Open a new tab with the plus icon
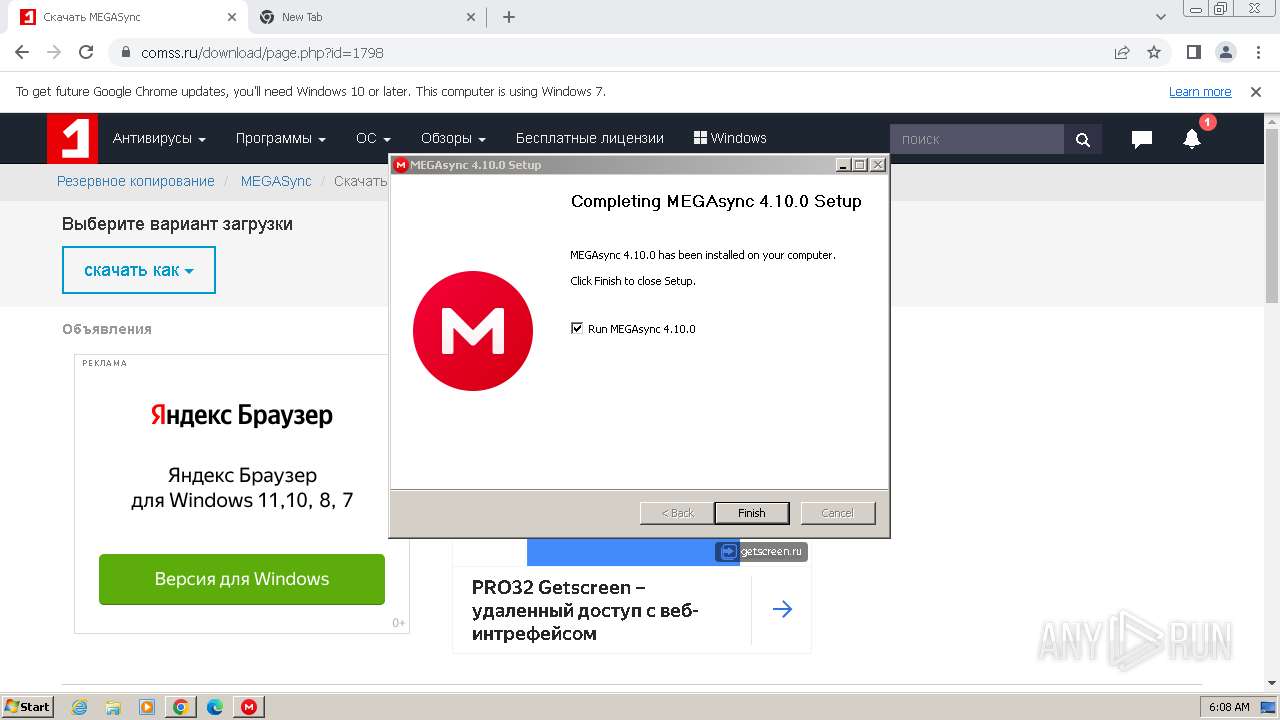The height and width of the screenshot is (720, 1280). click(509, 17)
